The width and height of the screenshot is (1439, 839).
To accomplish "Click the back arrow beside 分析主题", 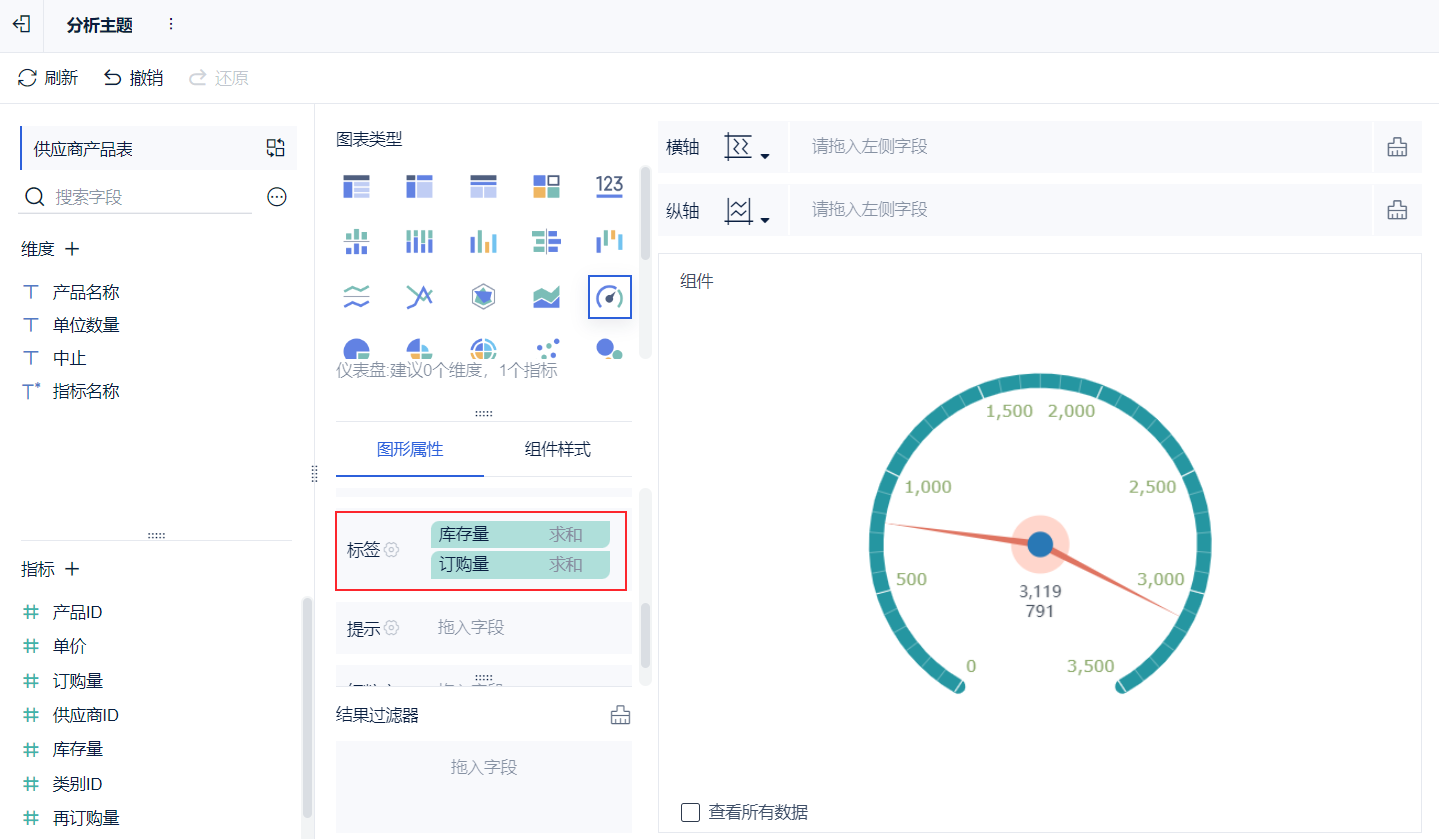I will tap(21, 25).
